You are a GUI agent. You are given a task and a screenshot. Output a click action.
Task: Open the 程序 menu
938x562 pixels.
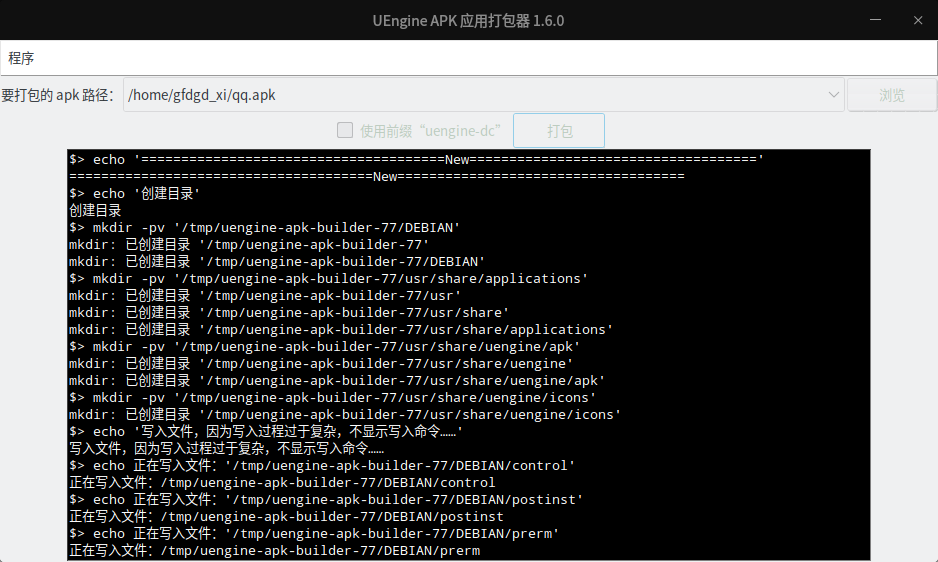pos(21,58)
